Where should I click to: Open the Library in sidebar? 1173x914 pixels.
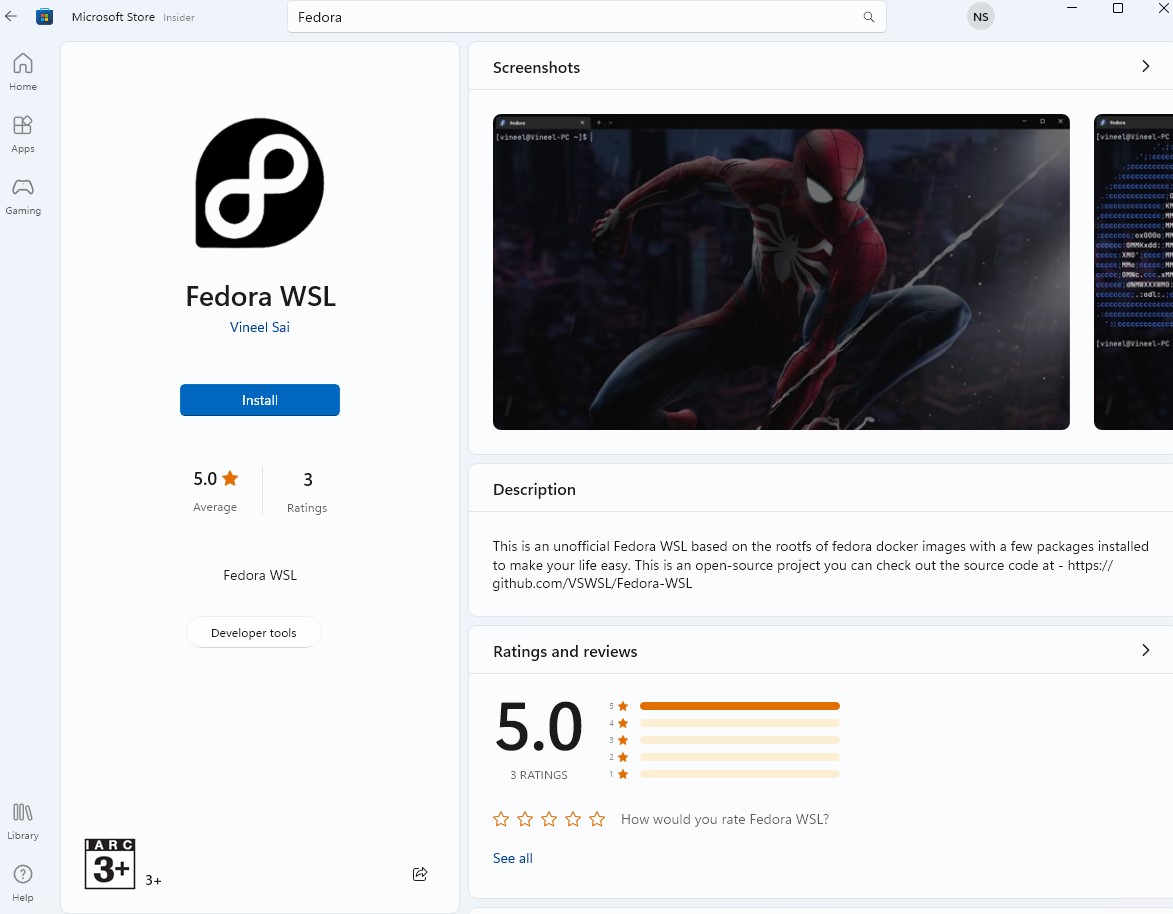[23, 821]
